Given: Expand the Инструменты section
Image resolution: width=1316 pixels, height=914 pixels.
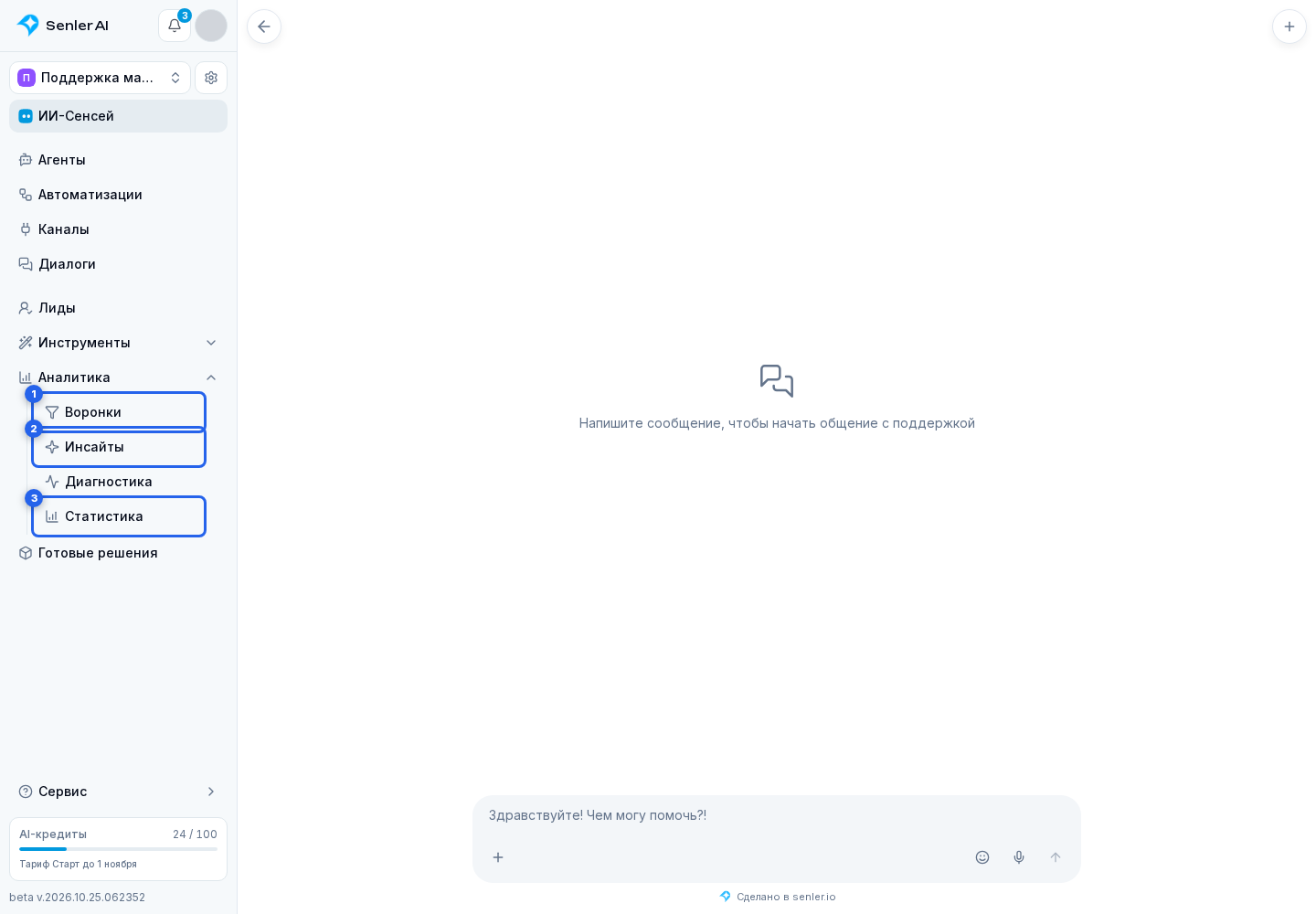Looking at the screenshot, I should (118, 343).
